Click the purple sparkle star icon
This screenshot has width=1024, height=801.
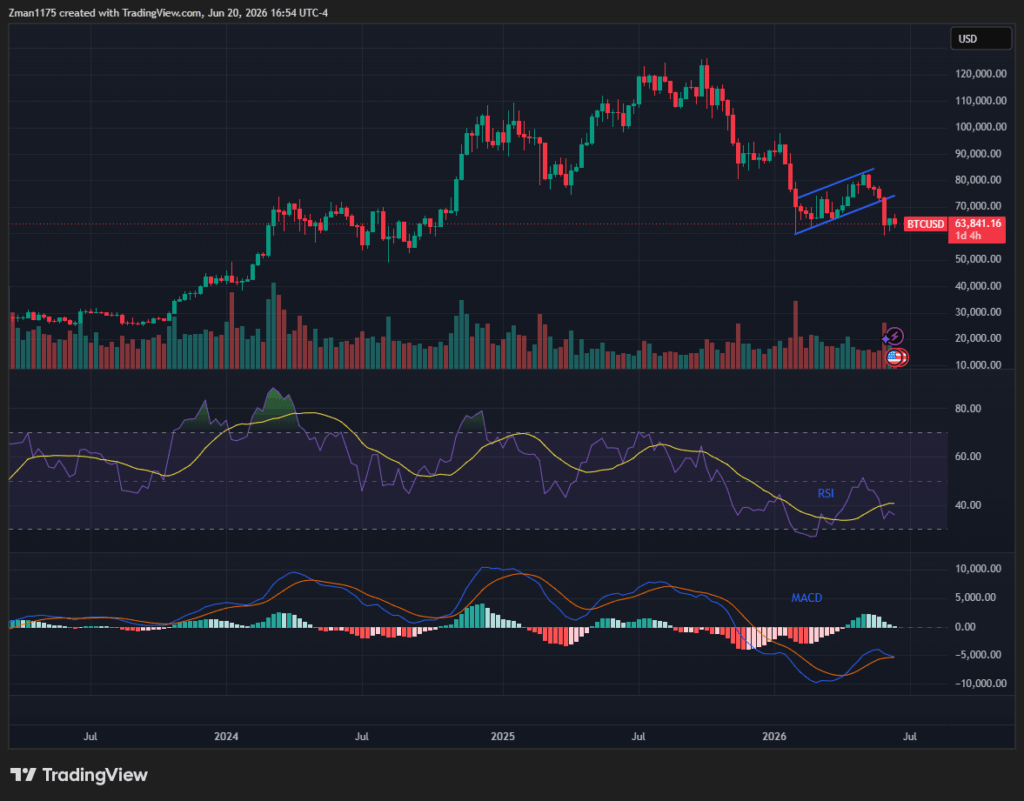click(886, 339)
